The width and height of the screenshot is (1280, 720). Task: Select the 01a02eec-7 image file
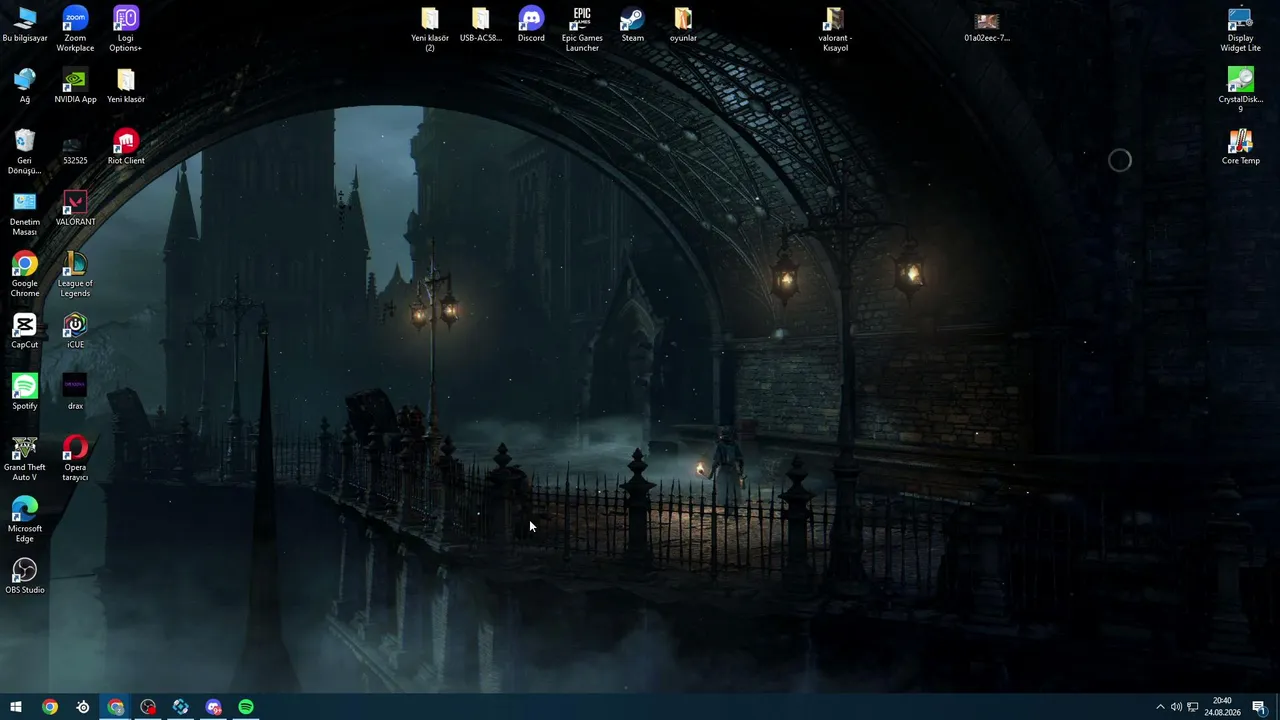tap(987, 27)
